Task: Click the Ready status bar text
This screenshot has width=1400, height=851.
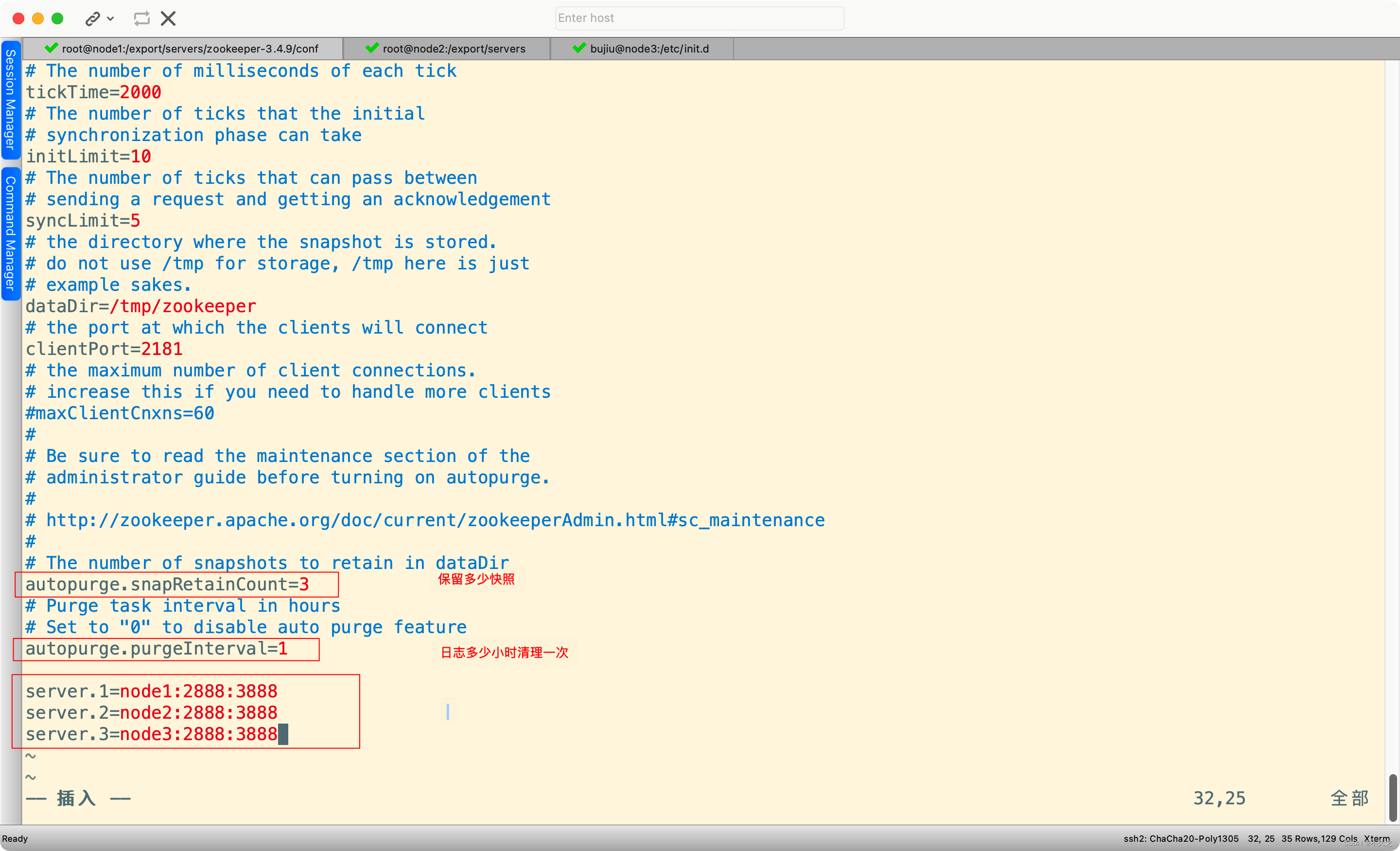Action: (15, 838)
